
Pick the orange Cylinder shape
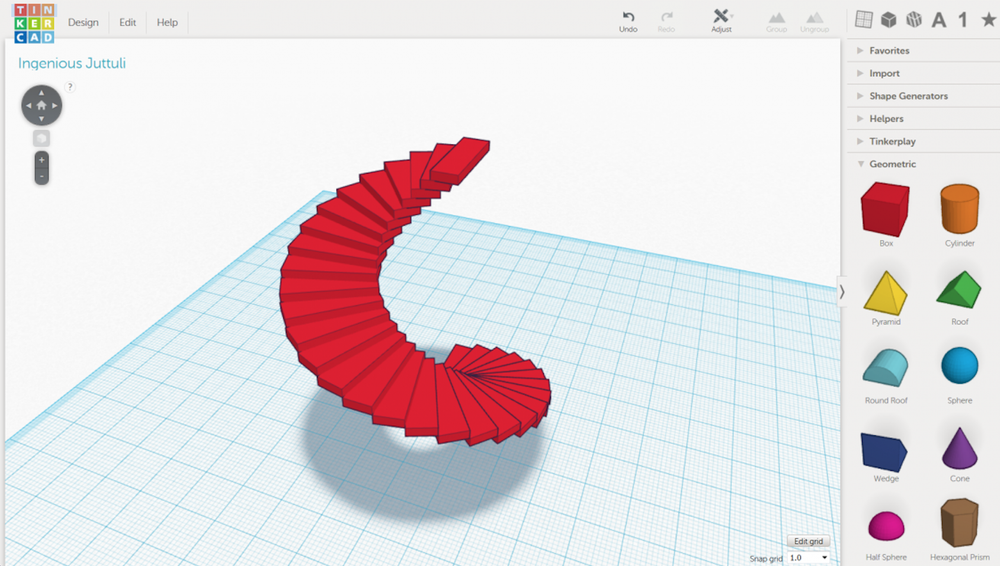[959, 209]
